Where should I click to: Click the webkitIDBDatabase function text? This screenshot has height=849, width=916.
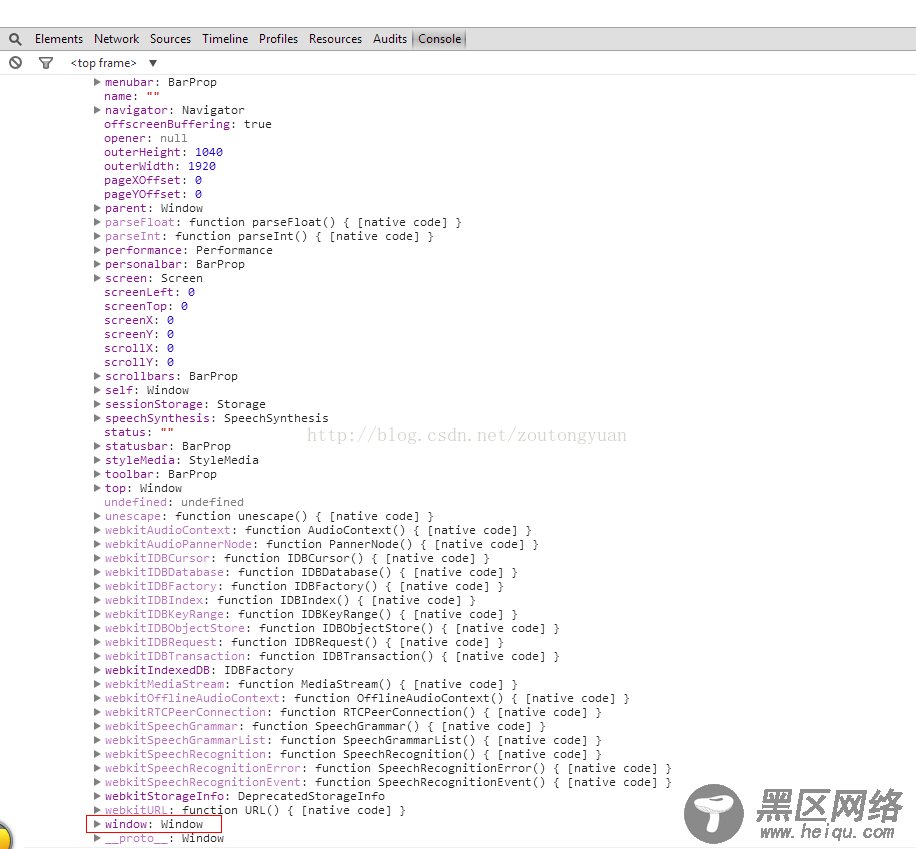pyautogui.click(x=311, y=572)
